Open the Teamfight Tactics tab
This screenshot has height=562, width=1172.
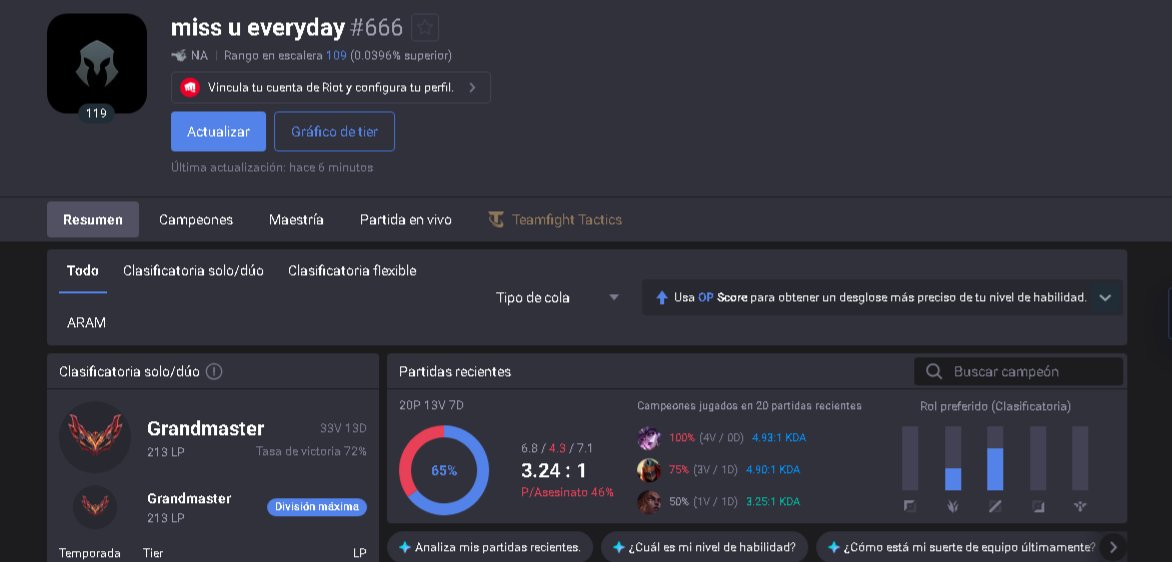coord(555,220)
